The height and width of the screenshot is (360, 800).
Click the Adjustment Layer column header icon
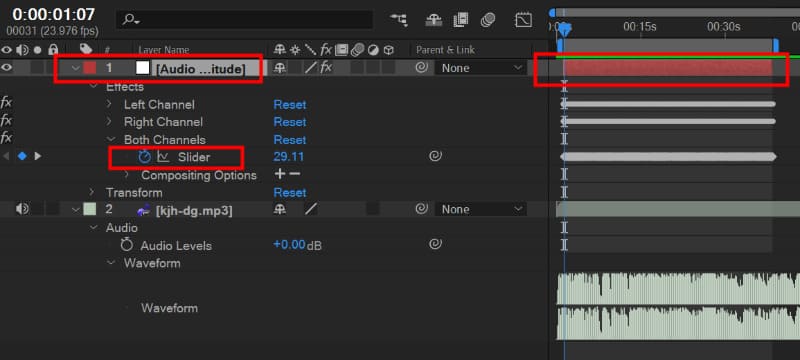(373, 49)
